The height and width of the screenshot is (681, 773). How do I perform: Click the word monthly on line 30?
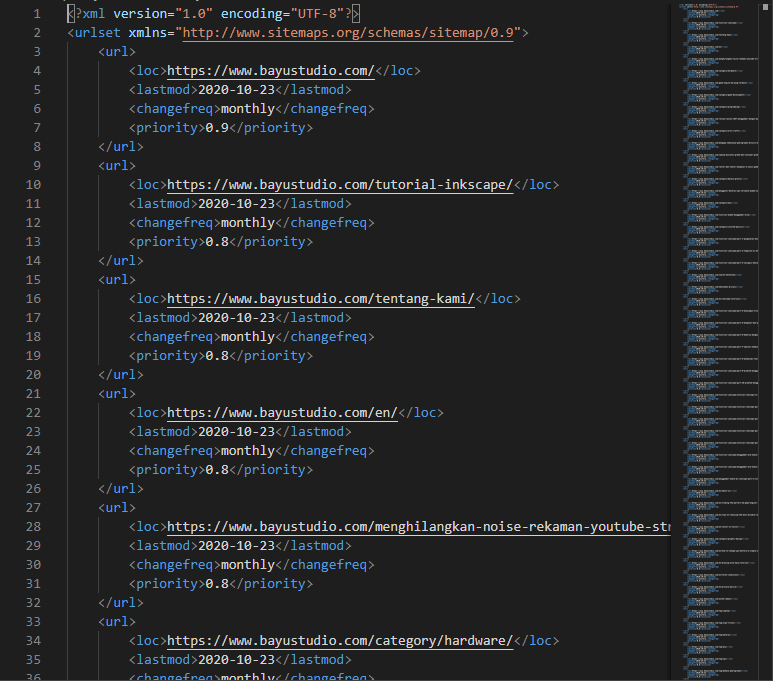248,564
